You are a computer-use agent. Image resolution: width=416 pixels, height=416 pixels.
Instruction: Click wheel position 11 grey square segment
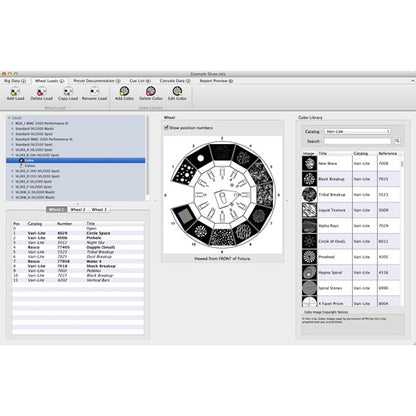pos(184,214)
